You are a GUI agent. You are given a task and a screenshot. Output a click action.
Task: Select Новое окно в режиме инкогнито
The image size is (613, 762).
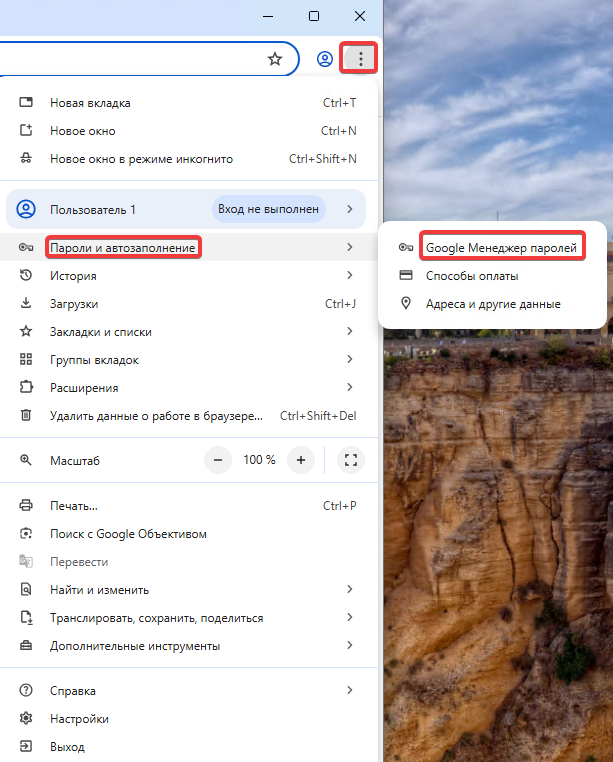[x=141, y=159]
